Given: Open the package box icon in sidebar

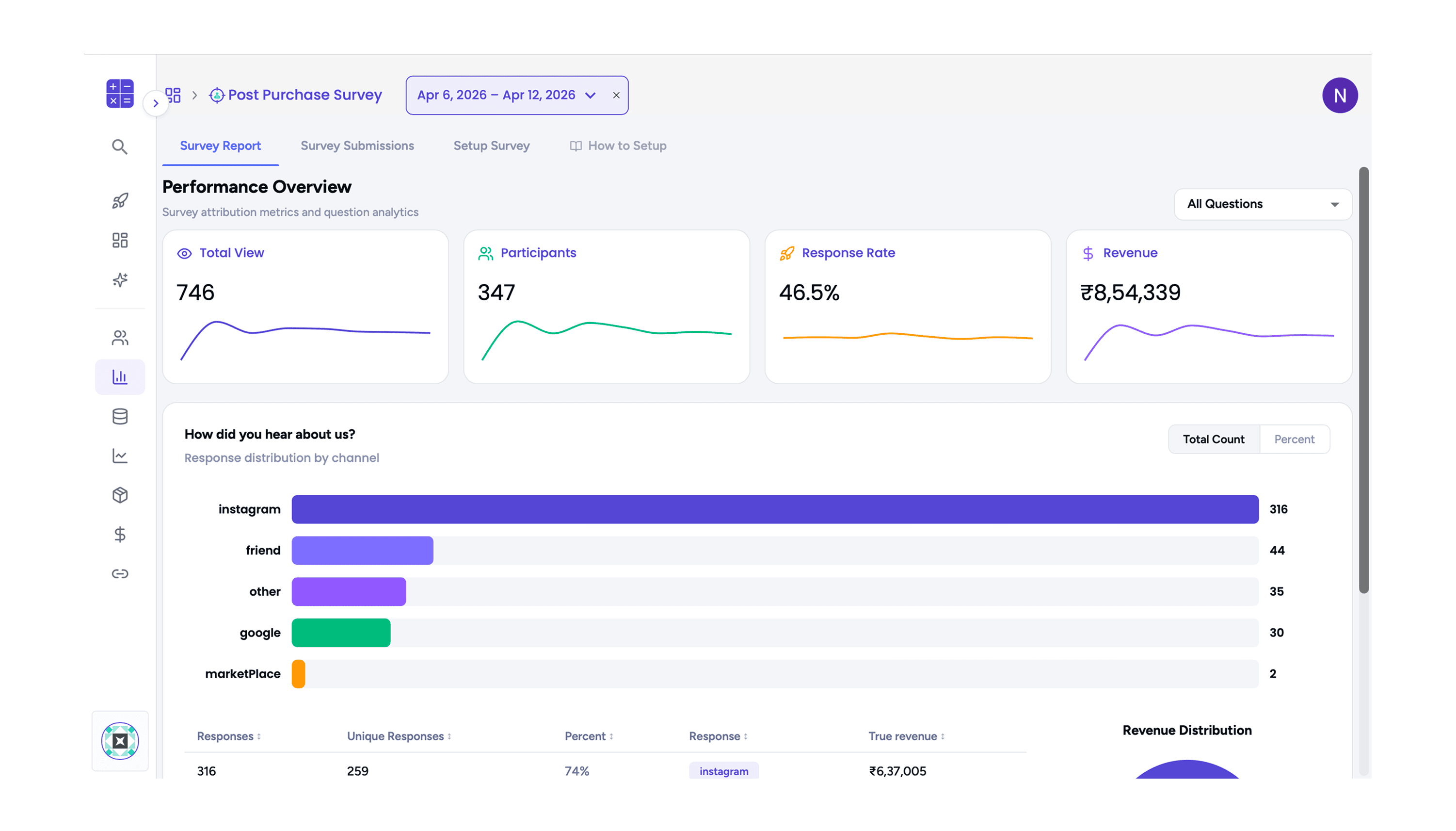Looking at the screenshot, I should click(119, 495).
